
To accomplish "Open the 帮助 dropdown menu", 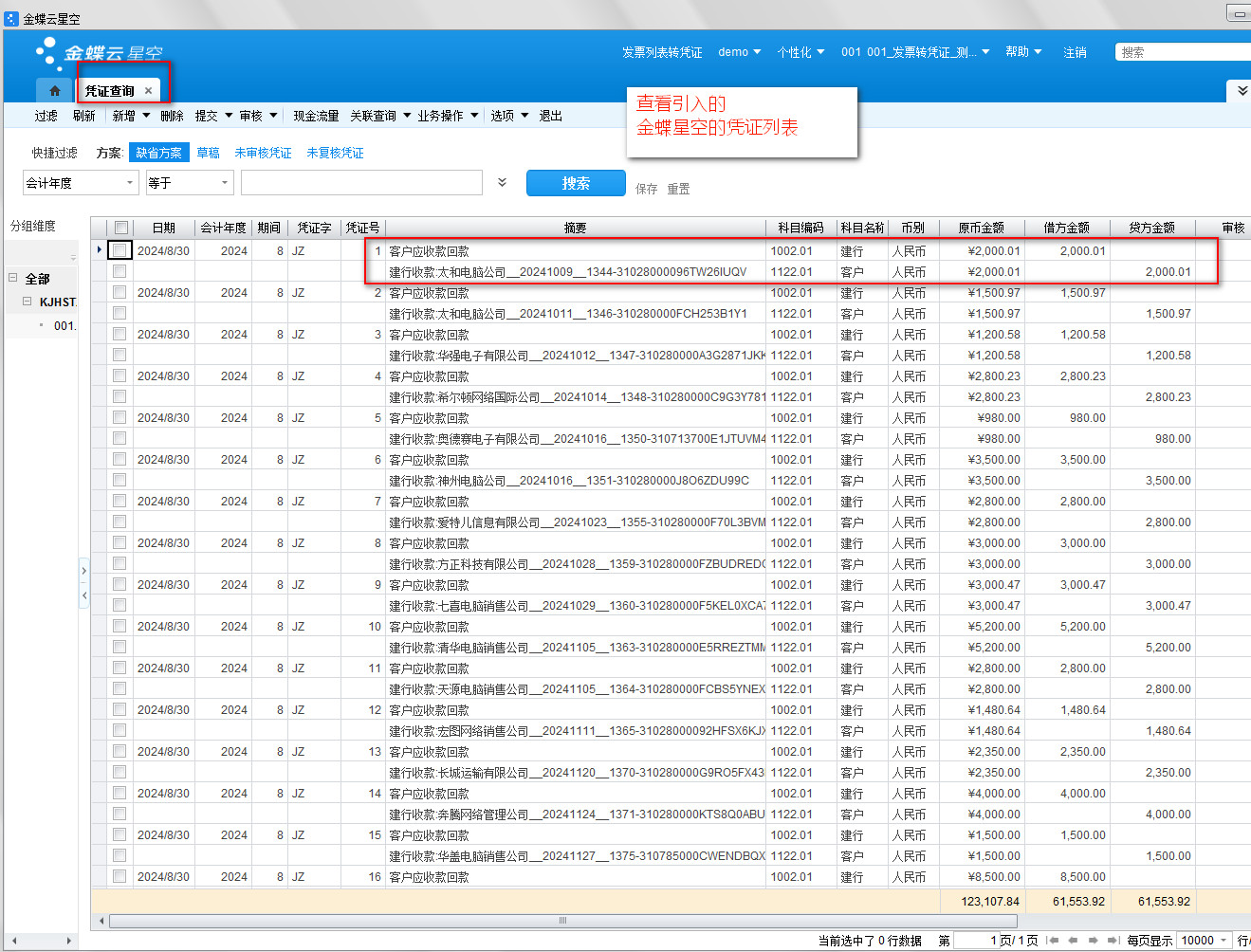I will click(x=1023, y=52).
